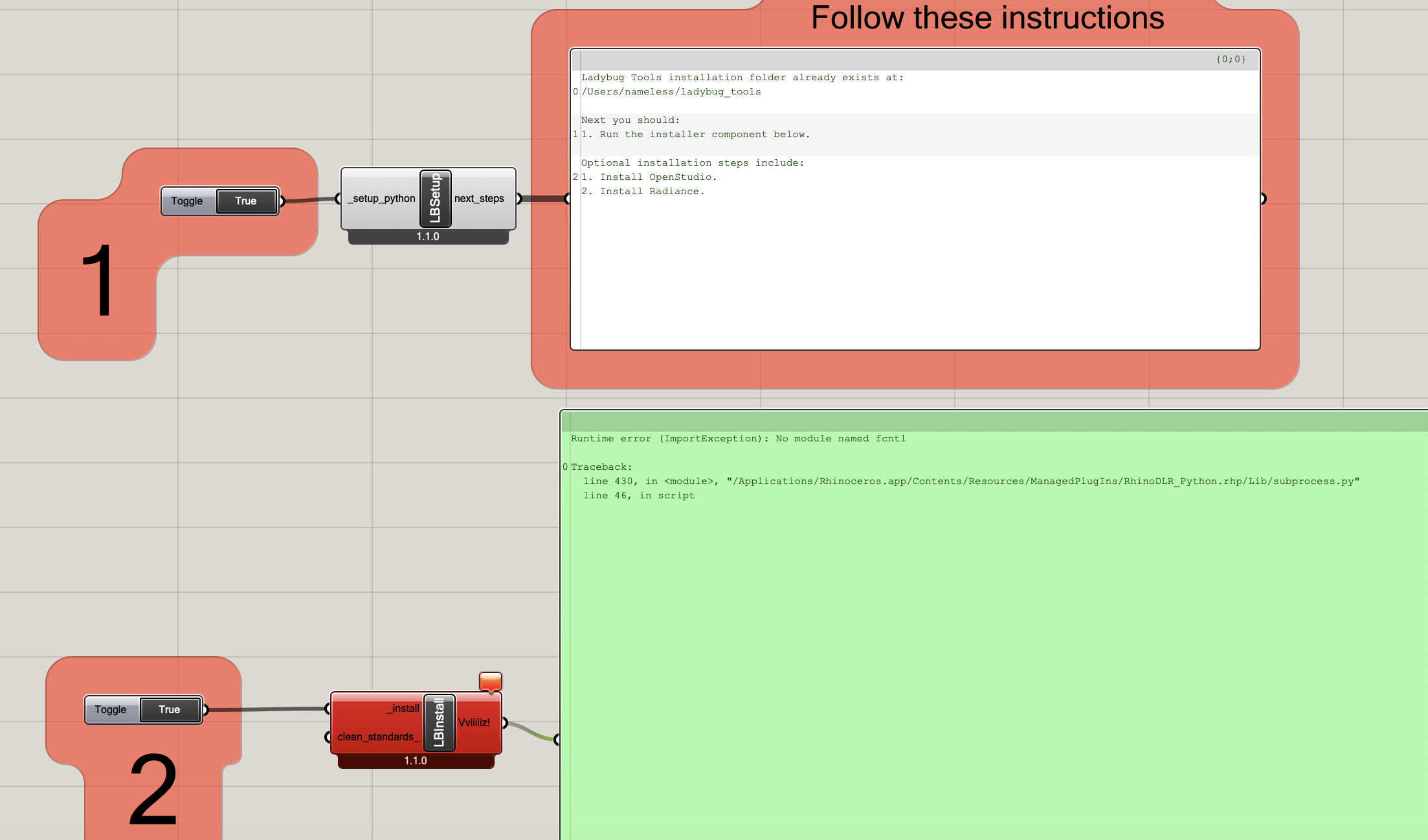Flip the True value of the toggle in group 1

[246, 201]
